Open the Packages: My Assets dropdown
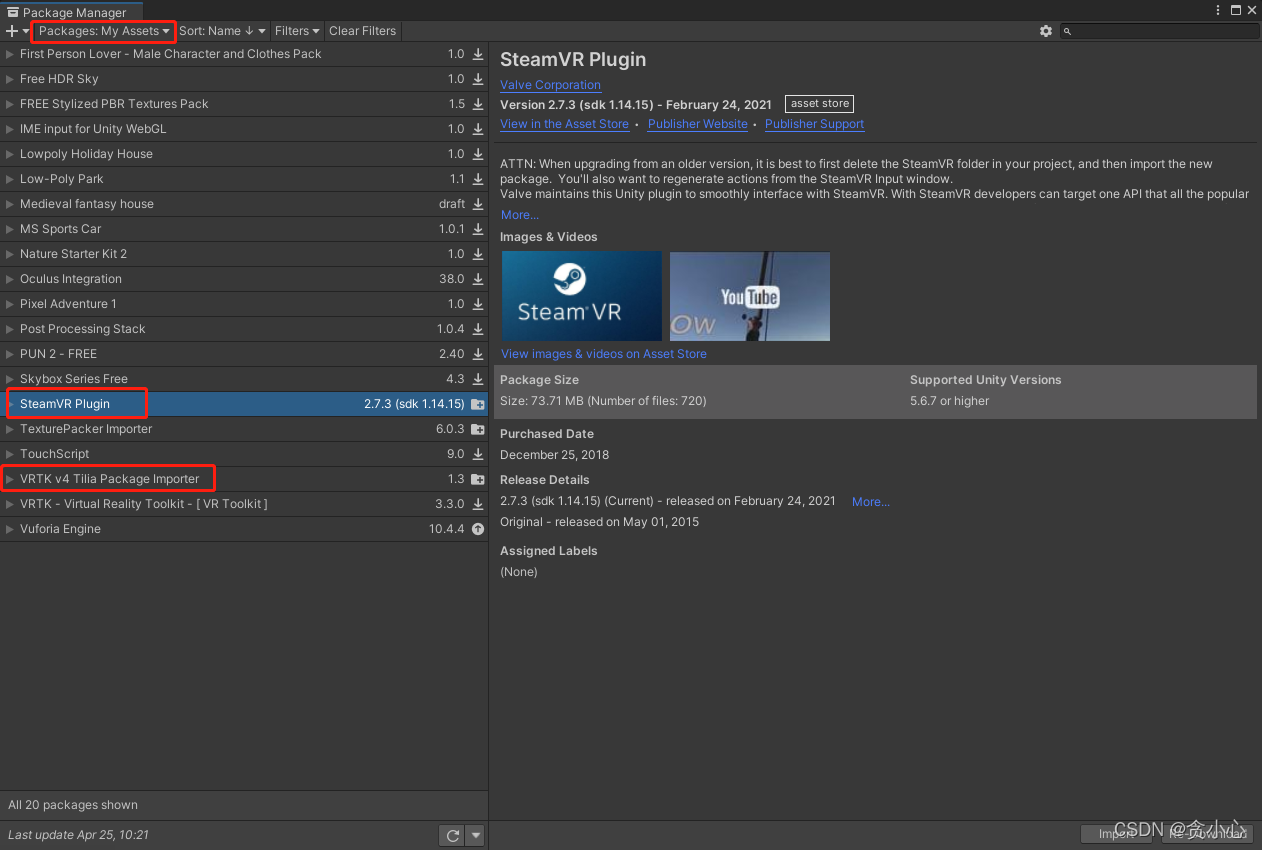Viewport: 1262px width, 850px height. 104,31
